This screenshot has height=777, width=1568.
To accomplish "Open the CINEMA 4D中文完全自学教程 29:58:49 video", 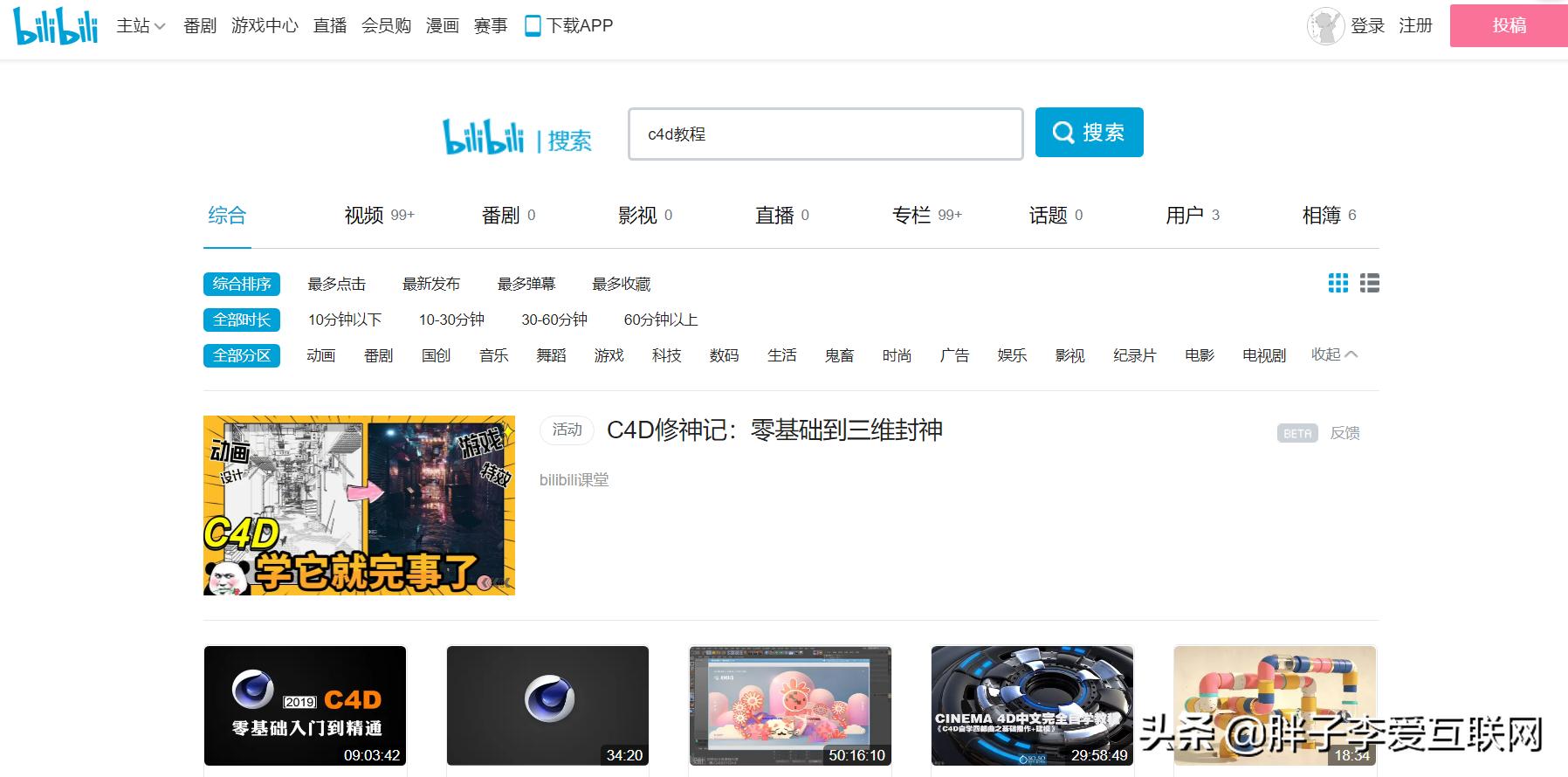I will tap(1033, 705).
